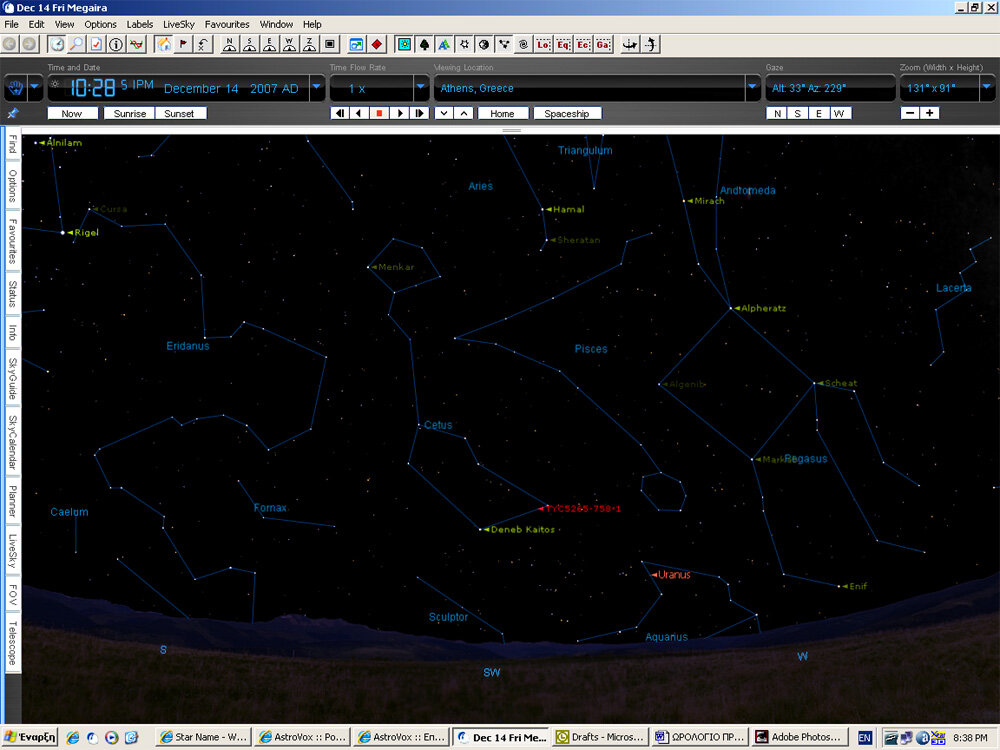Click the Spaceship button

(567, 113)
